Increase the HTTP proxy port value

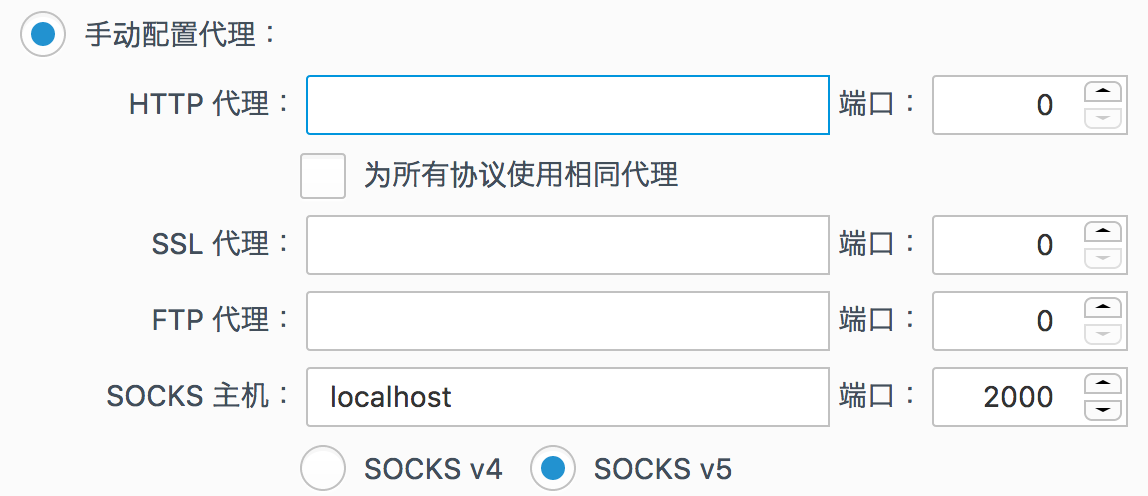pyautogui.click(x=1103, y=92)
